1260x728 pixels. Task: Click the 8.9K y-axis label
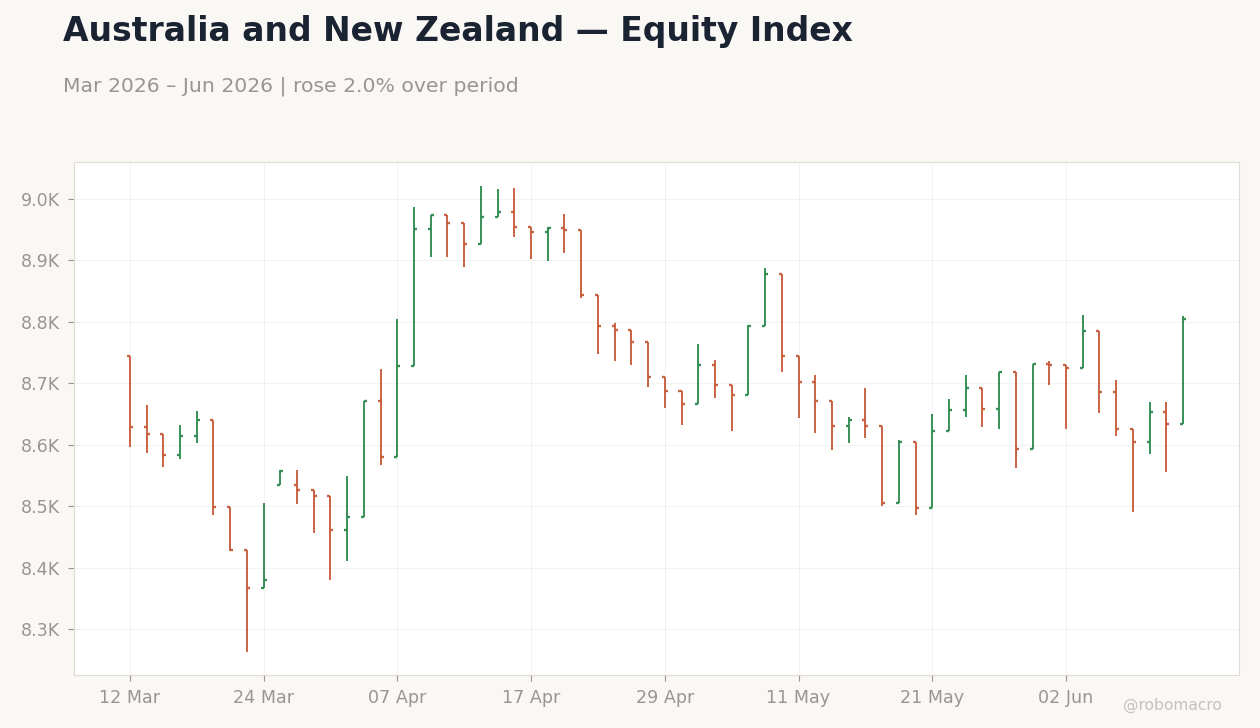(x=40, y=261)
